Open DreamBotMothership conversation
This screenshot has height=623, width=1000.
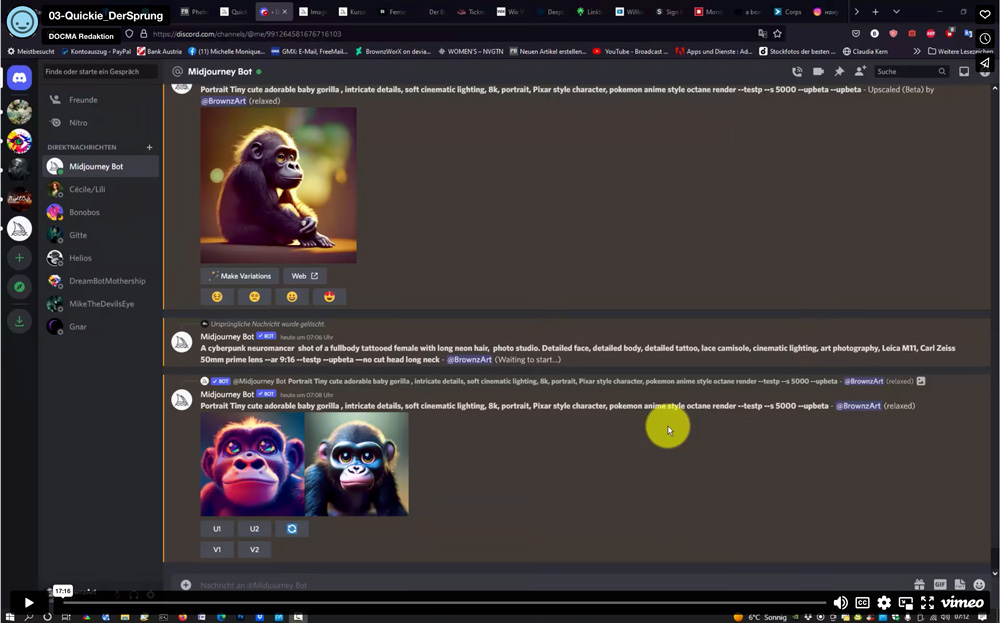(101, 281)
